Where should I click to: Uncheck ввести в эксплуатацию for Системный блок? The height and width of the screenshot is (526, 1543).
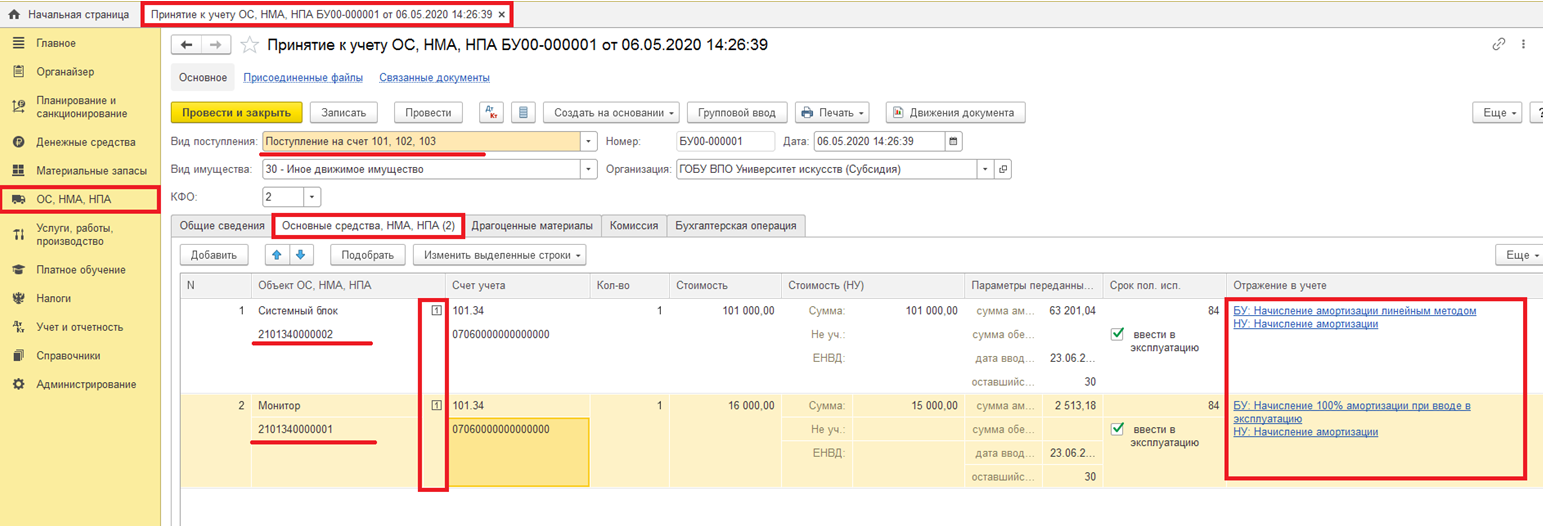point(1118,335)
